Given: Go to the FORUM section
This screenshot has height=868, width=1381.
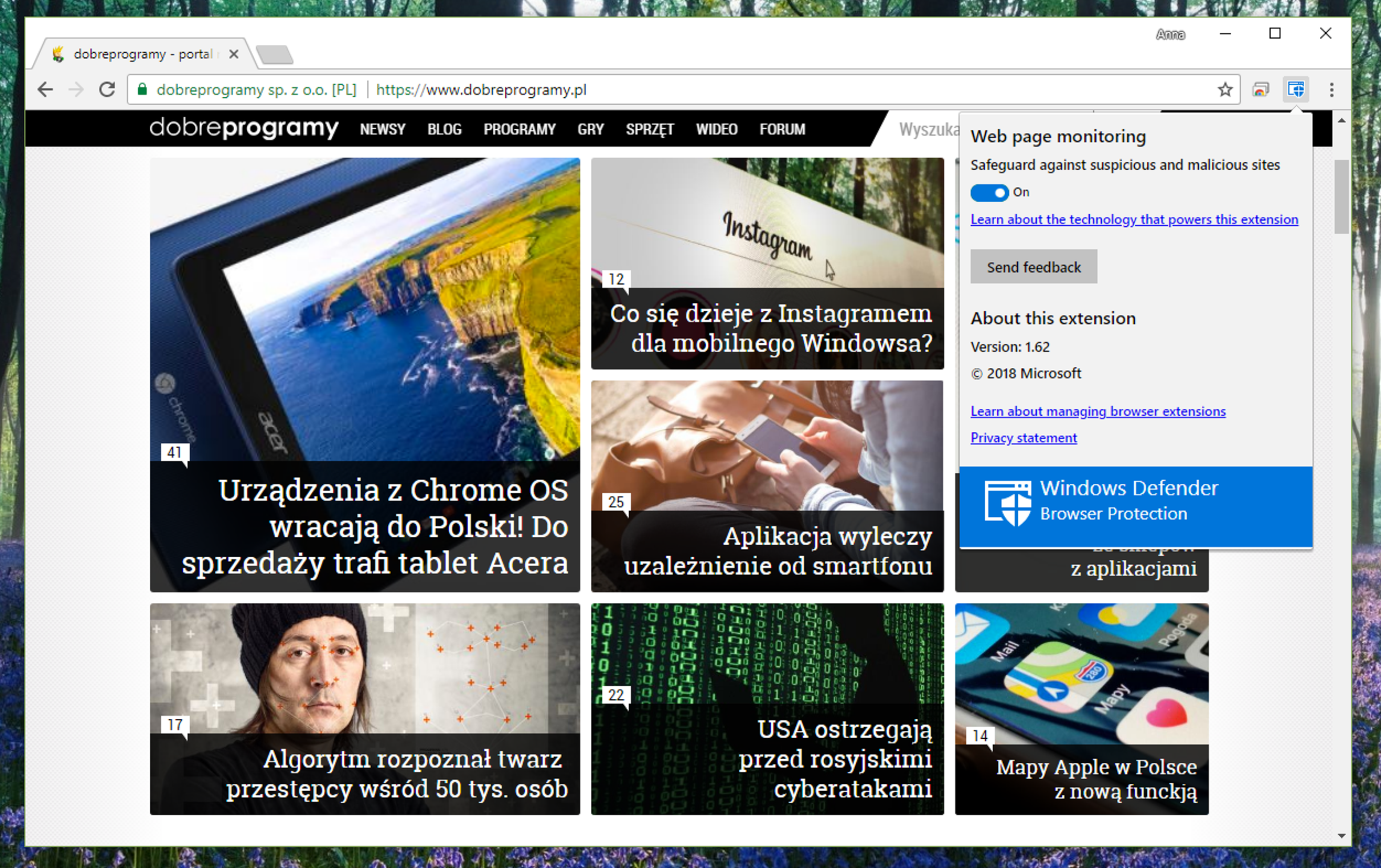Looking at the screenshot, I should point(782,129).
